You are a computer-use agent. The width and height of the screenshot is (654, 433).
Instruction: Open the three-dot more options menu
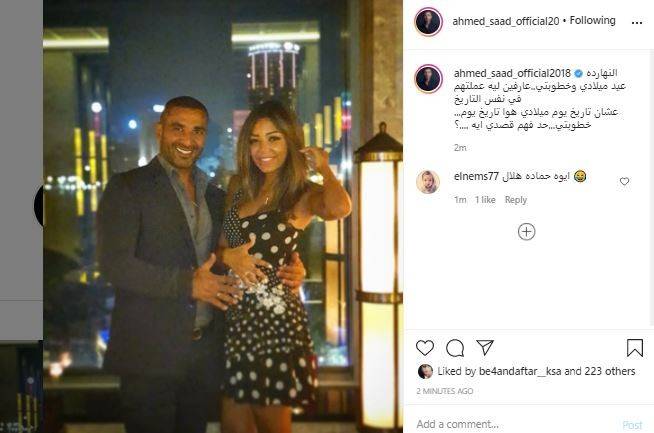click(637, 23)
